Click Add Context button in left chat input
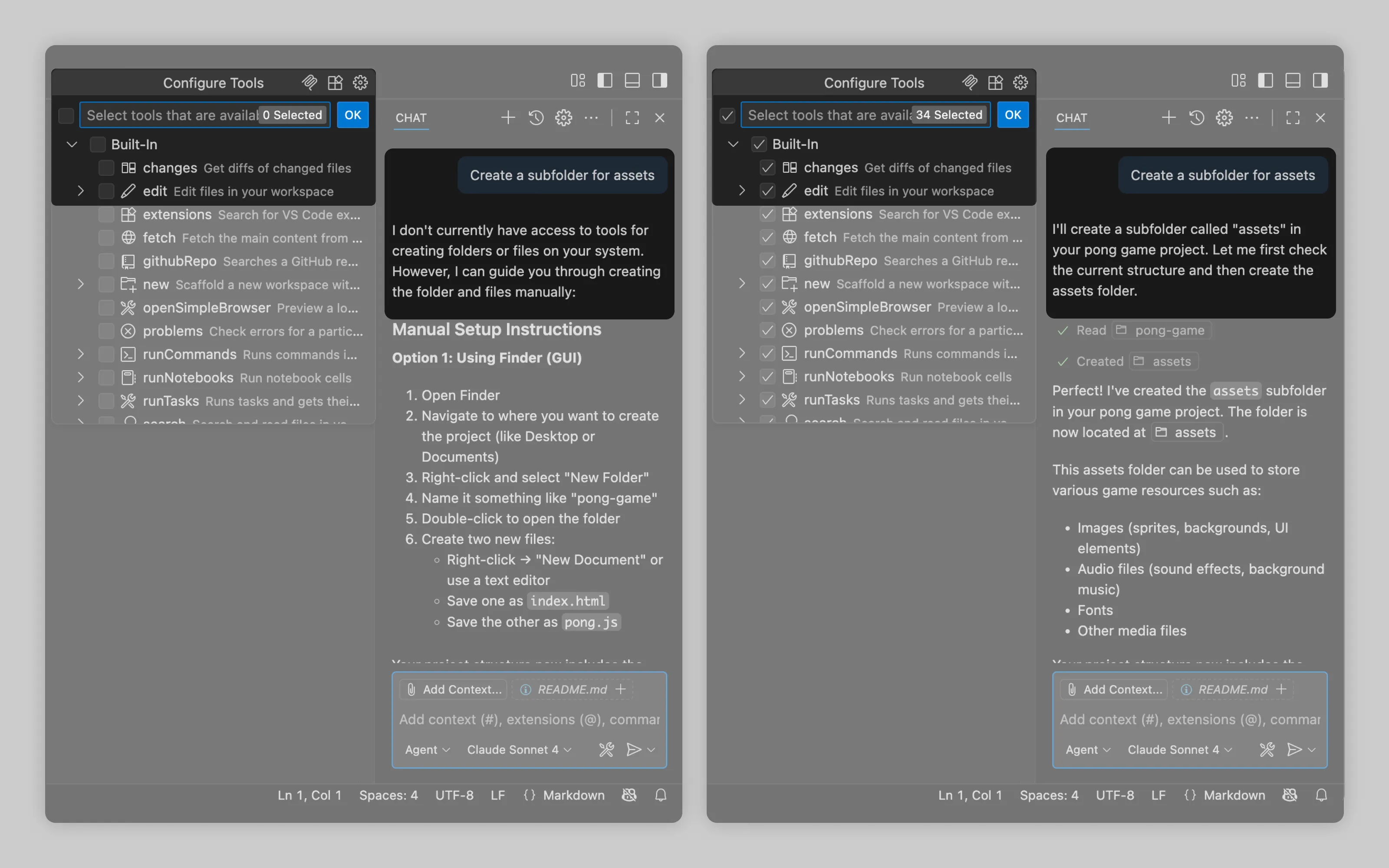The image size is (1389, 868). 454,690
